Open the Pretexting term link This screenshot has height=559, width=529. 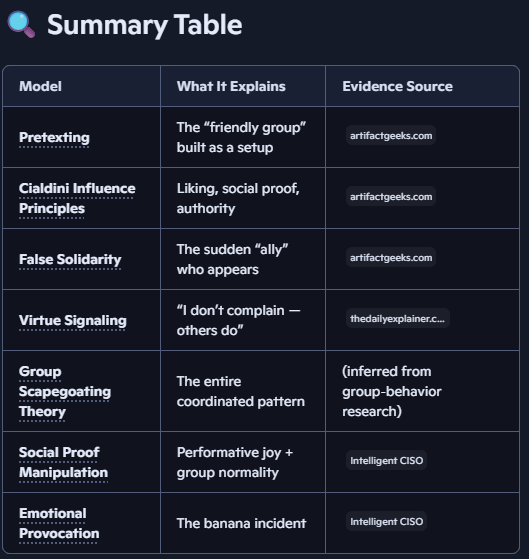pos(54,137)
